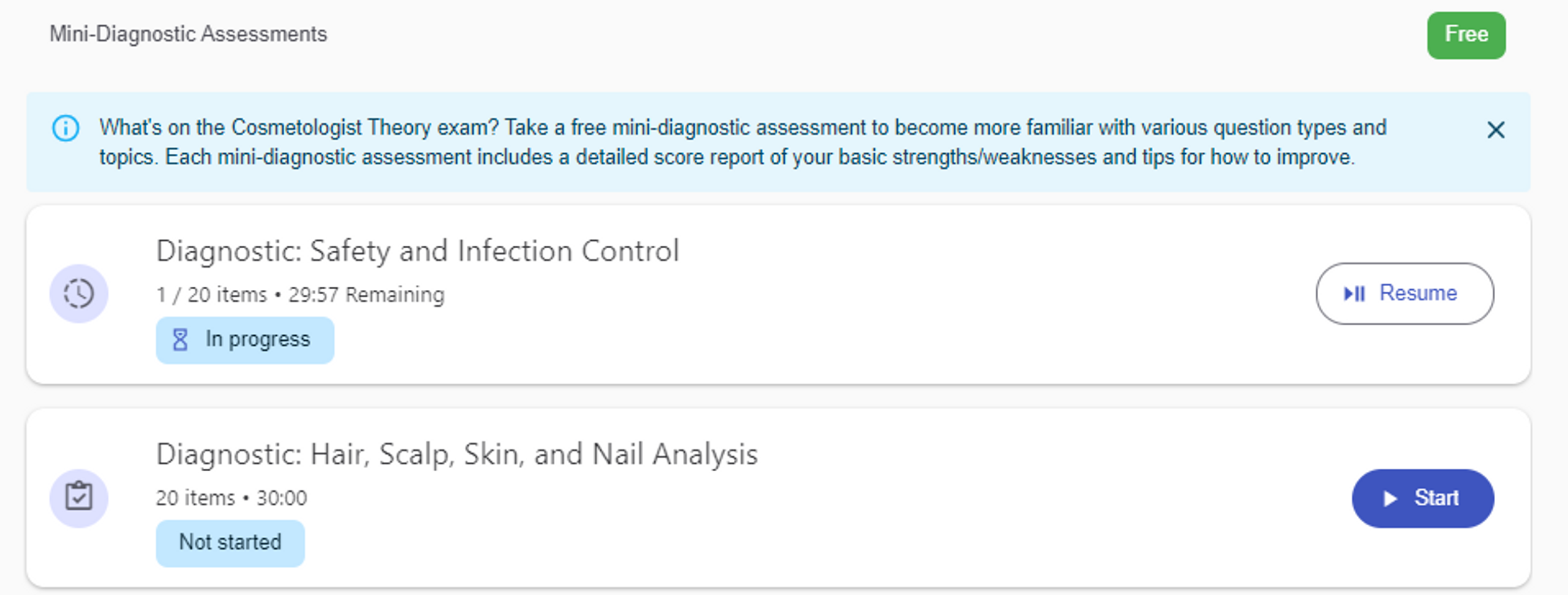The width and height of the screenshot is (1568, 595).
Task: Click the Cosmetologist Theory exam banner text
Action: (x=743, y=142)
